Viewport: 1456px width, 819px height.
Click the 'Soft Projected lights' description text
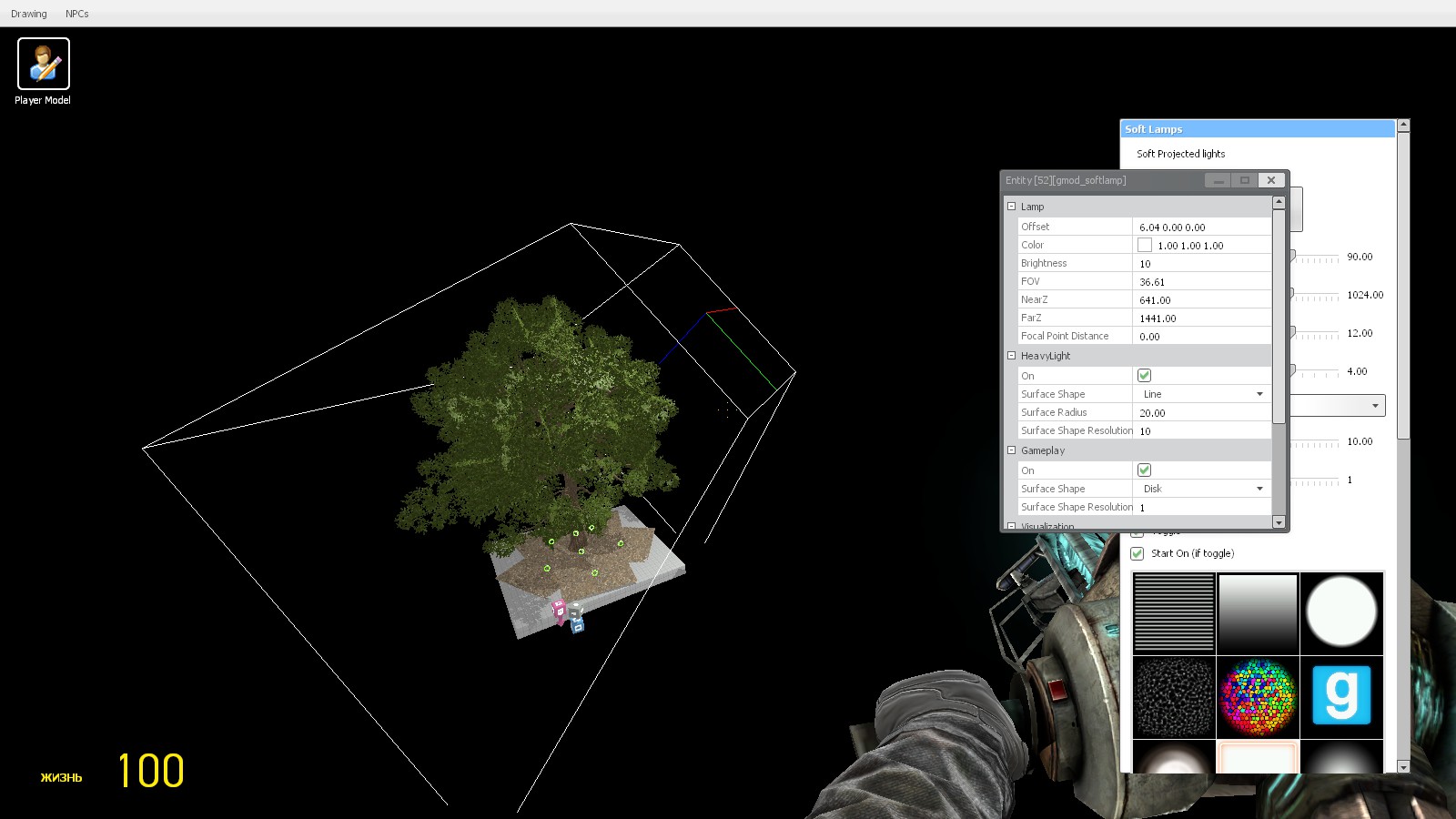coord(1180,154)
